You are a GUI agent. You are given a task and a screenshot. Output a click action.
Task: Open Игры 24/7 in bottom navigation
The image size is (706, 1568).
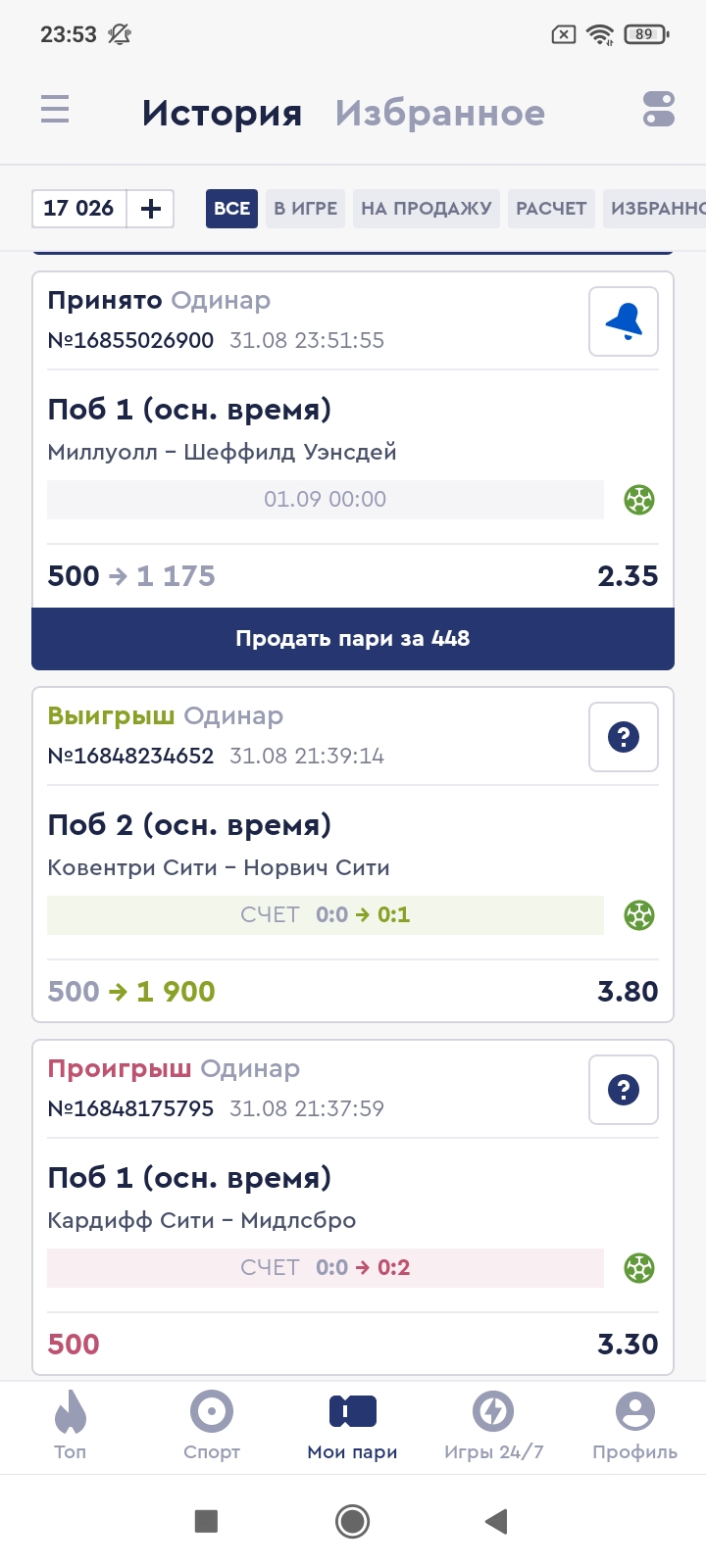click(493, 1426)
